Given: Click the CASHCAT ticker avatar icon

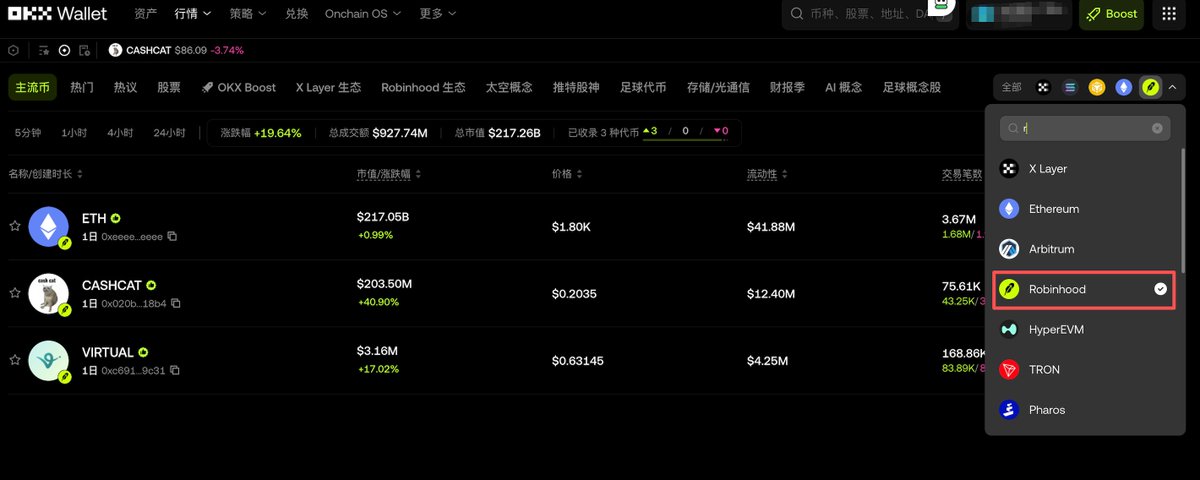Looking at the screenshot, I should tap(115, 50).
